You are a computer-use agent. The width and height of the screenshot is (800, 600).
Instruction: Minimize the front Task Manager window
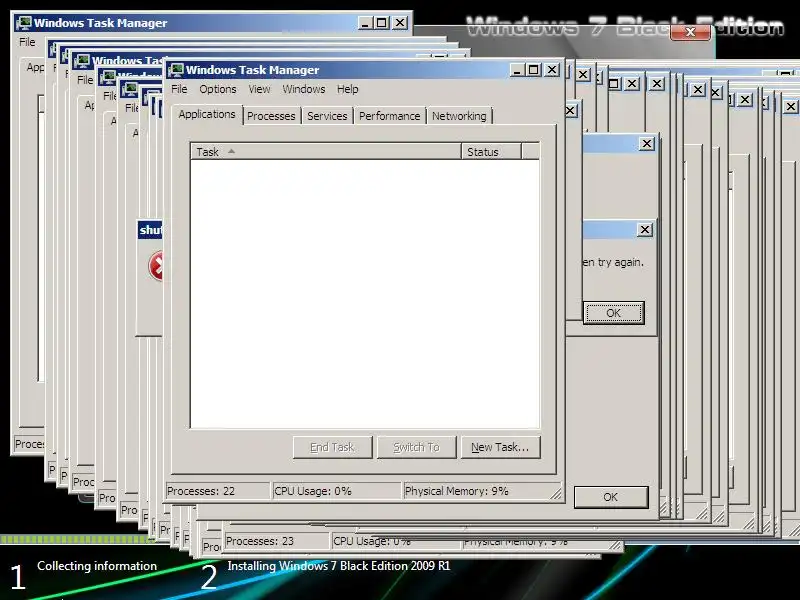pyautogui.click(x=517, y=70)
